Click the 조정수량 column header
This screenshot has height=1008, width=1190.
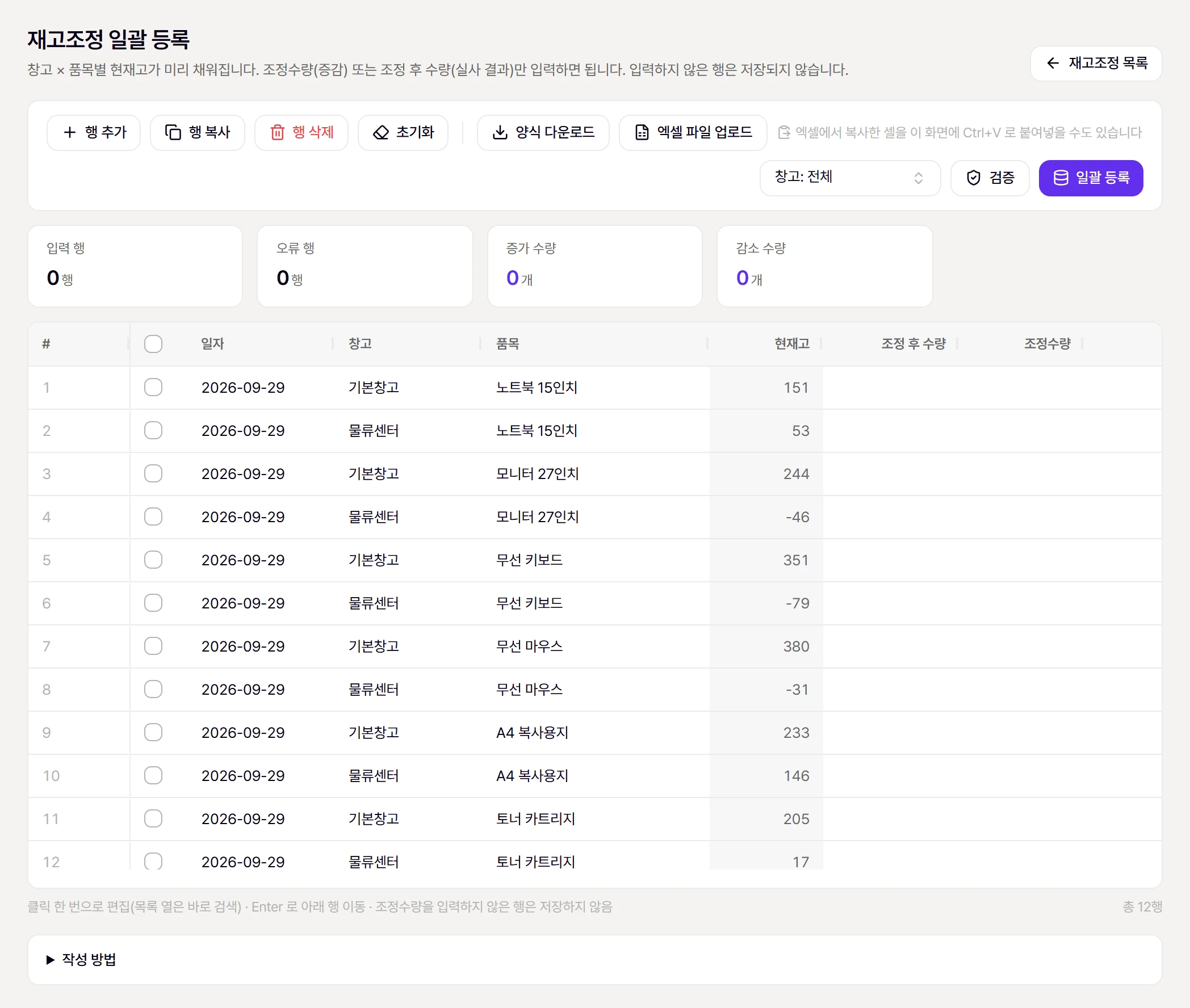[x=1047, y=344]
